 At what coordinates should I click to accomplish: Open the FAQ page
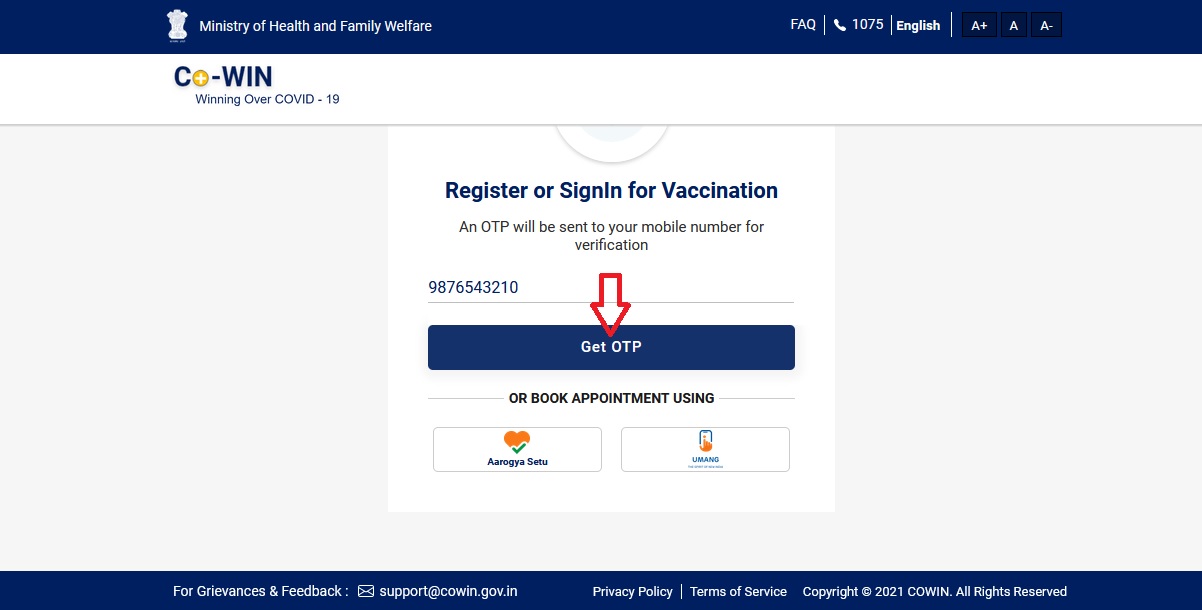point(803,25)
